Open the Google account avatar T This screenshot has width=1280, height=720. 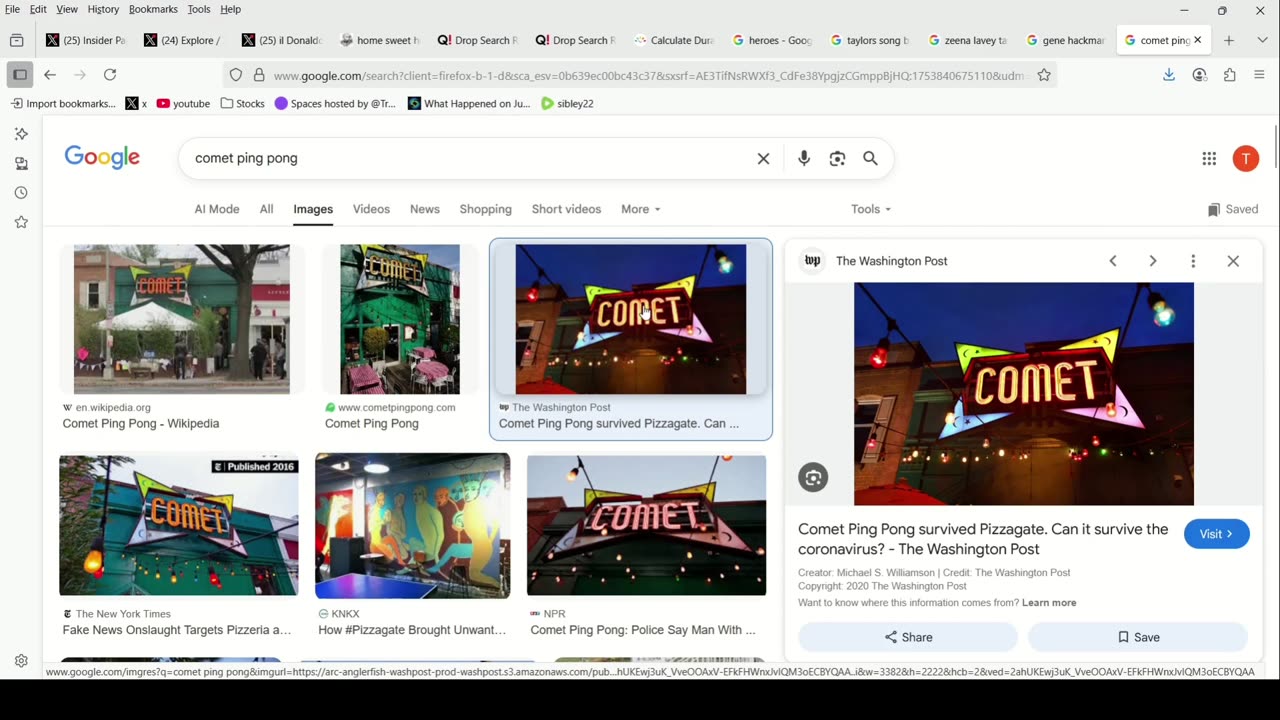[1245, 158]
